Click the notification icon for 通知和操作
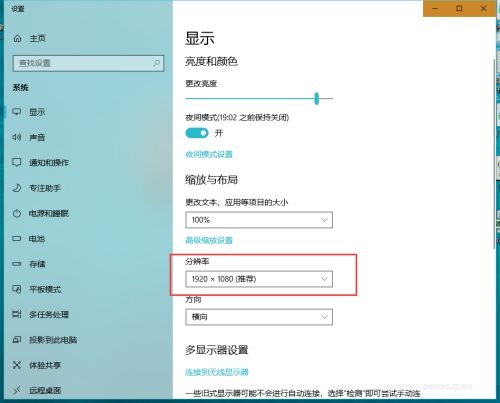The height and width of the screenshot is (403, 500). (17, 162)
